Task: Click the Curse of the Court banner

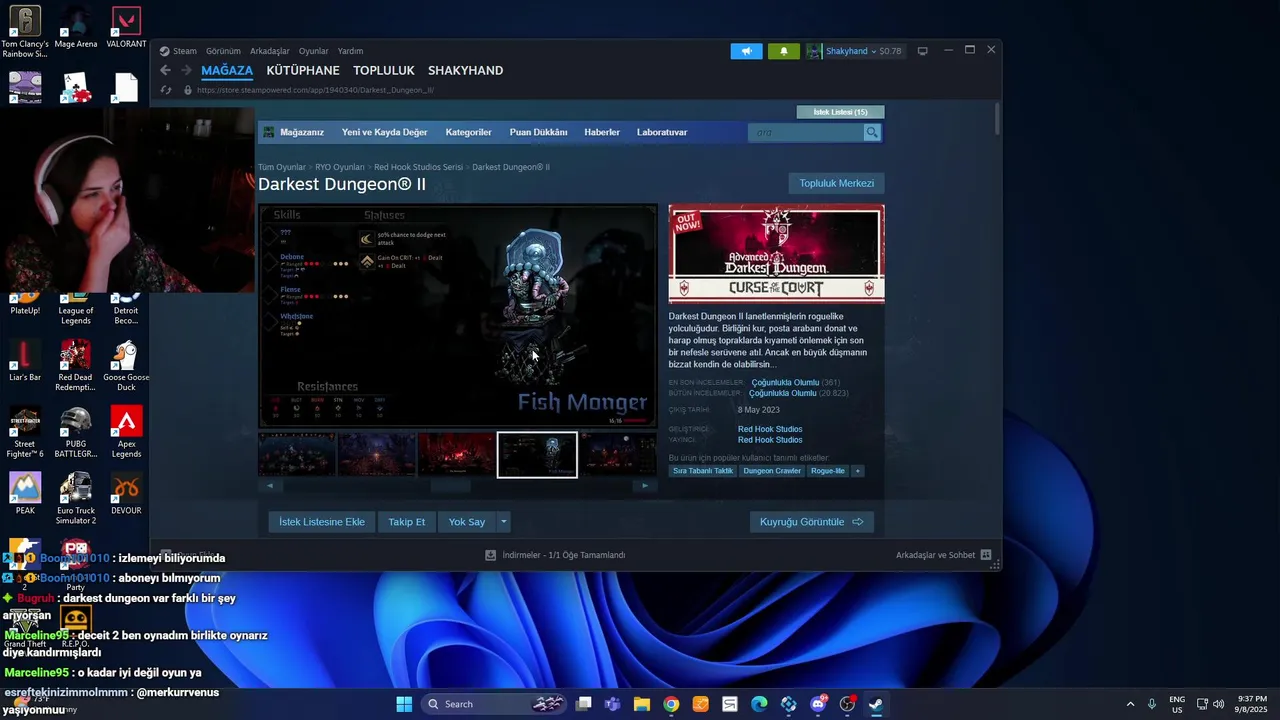Action: 776,254
